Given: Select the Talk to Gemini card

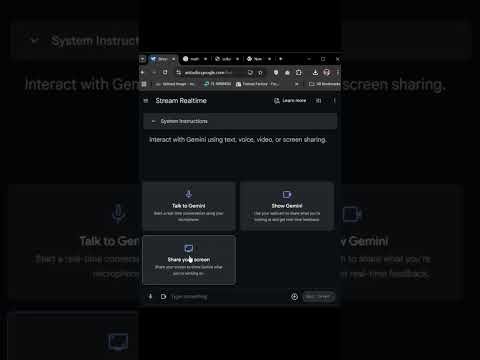Looking at the screenshot, I should [x=189, y=206].
